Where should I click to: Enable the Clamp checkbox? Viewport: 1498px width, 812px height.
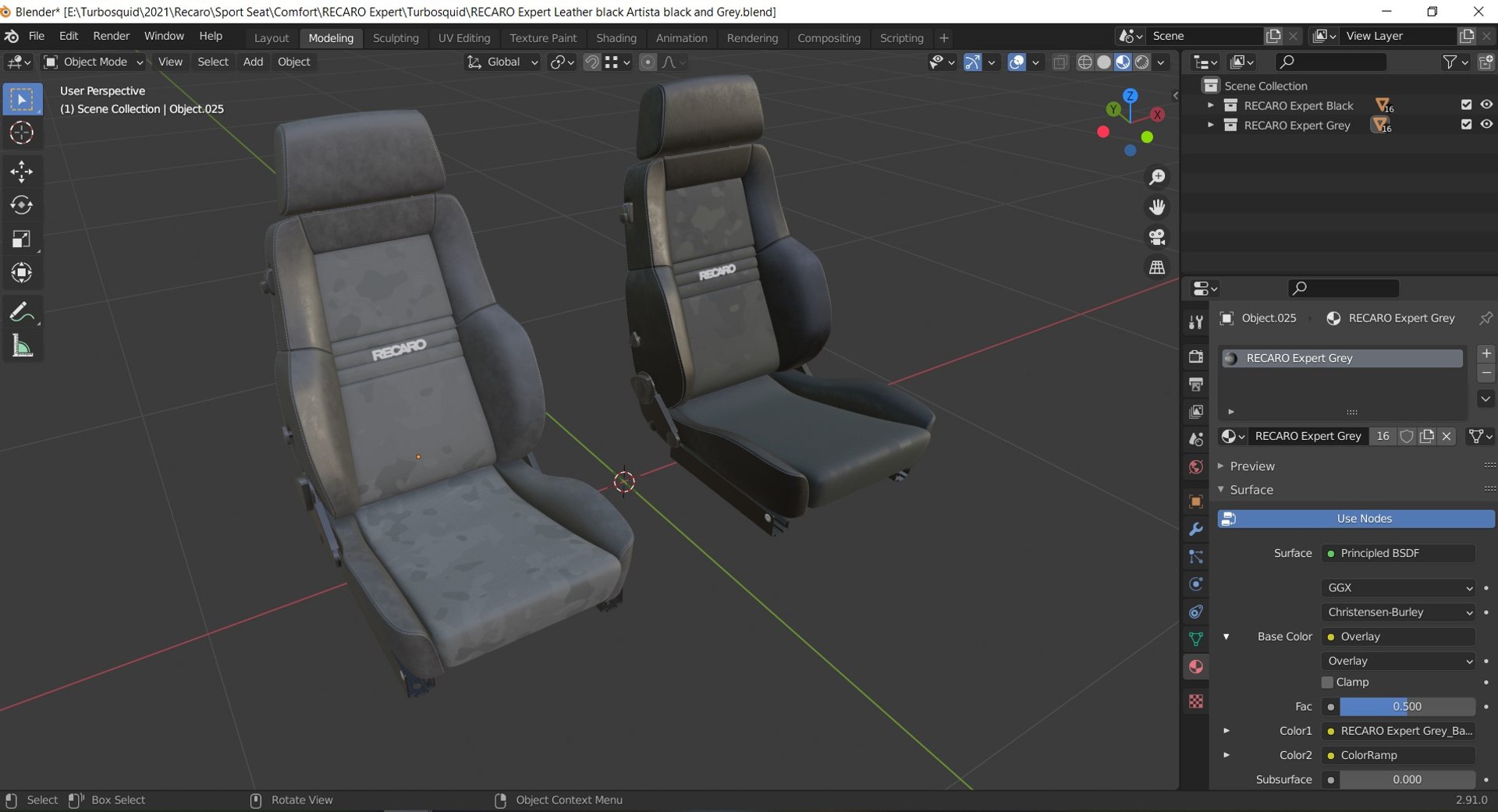1327,682
